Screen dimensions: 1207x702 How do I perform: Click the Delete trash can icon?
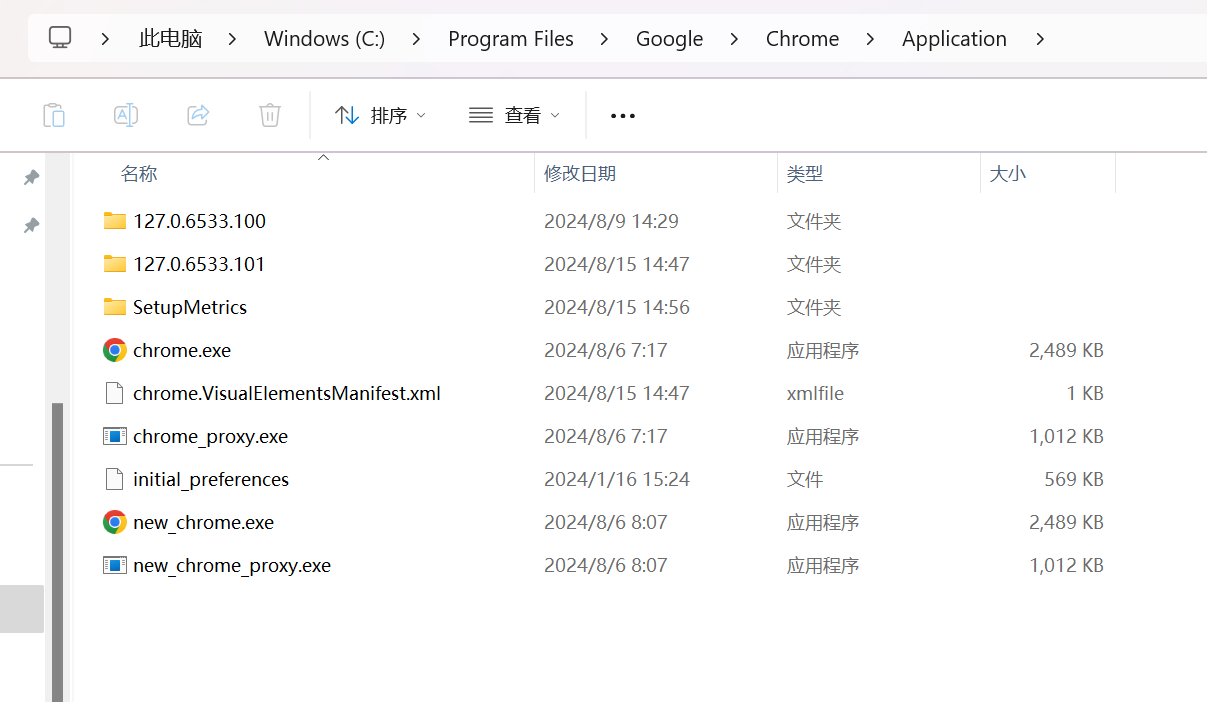point(270,115)
